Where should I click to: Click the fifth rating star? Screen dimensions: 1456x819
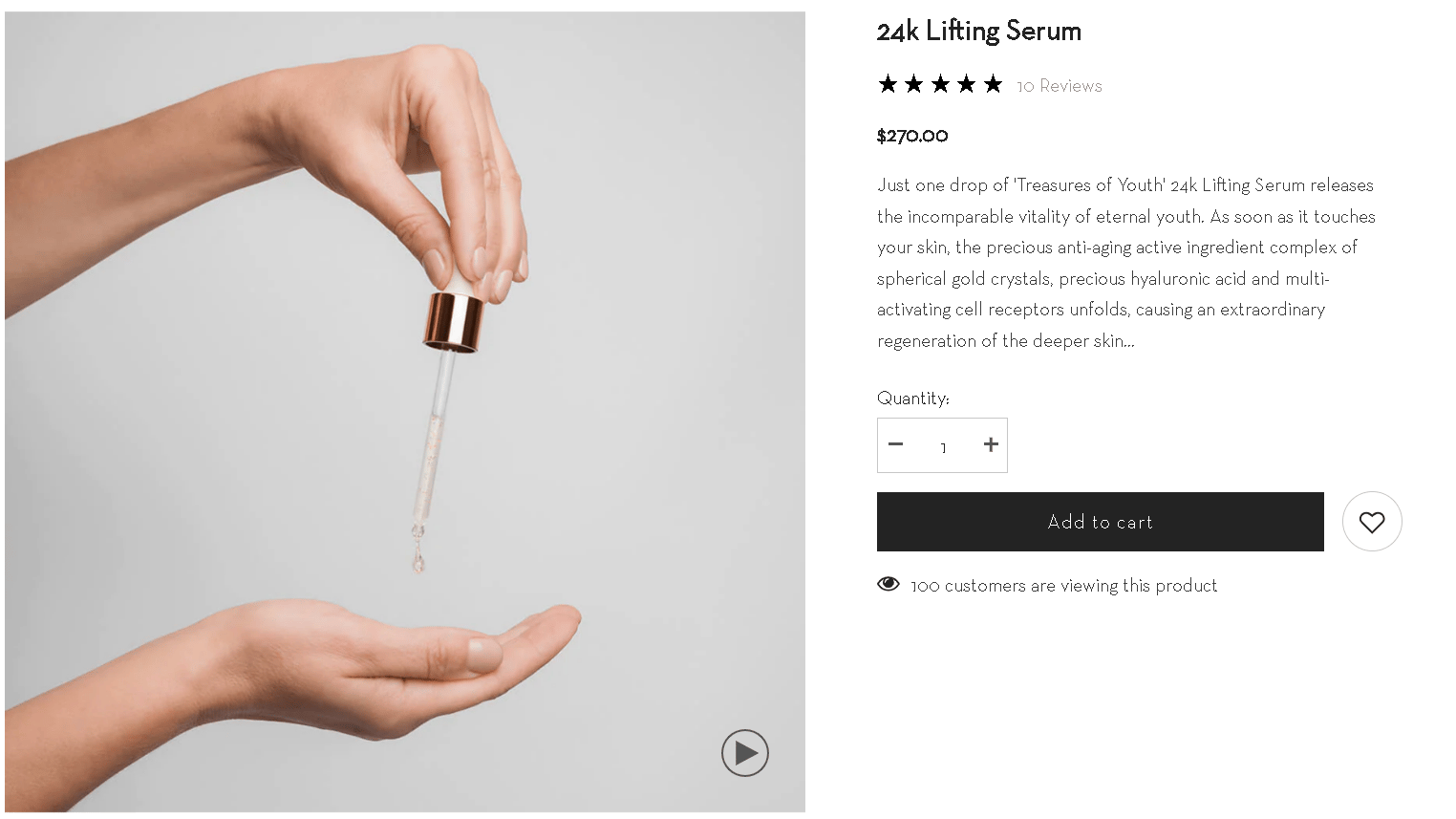point(993,84)
